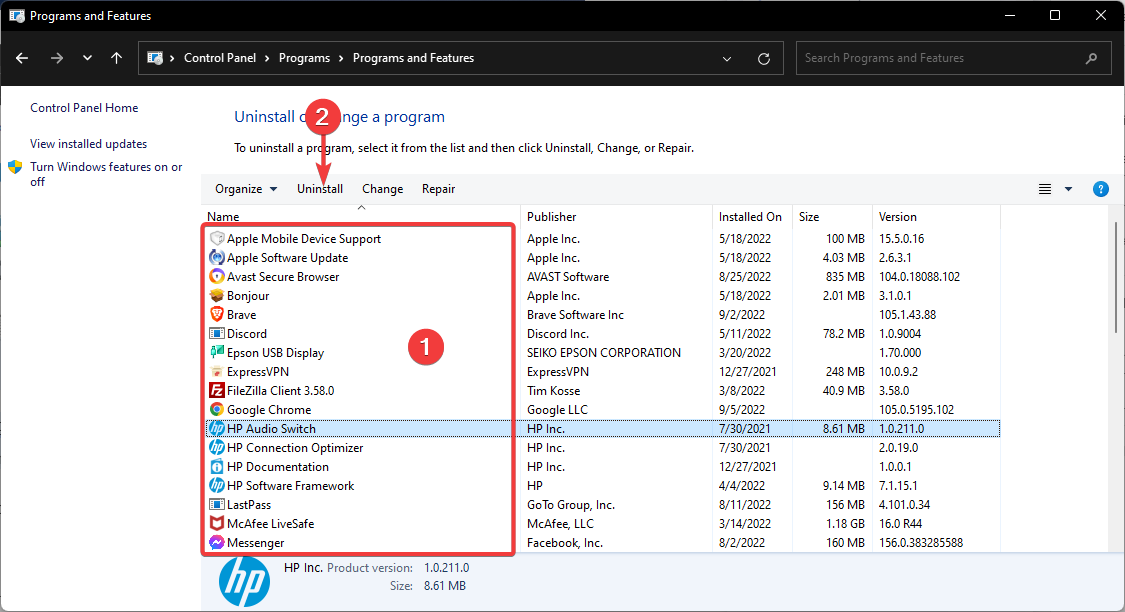The width and height of the screenshot is (1125, 612).
Task: Click the Back navigation arrow
Action: [x=22, y=58]
